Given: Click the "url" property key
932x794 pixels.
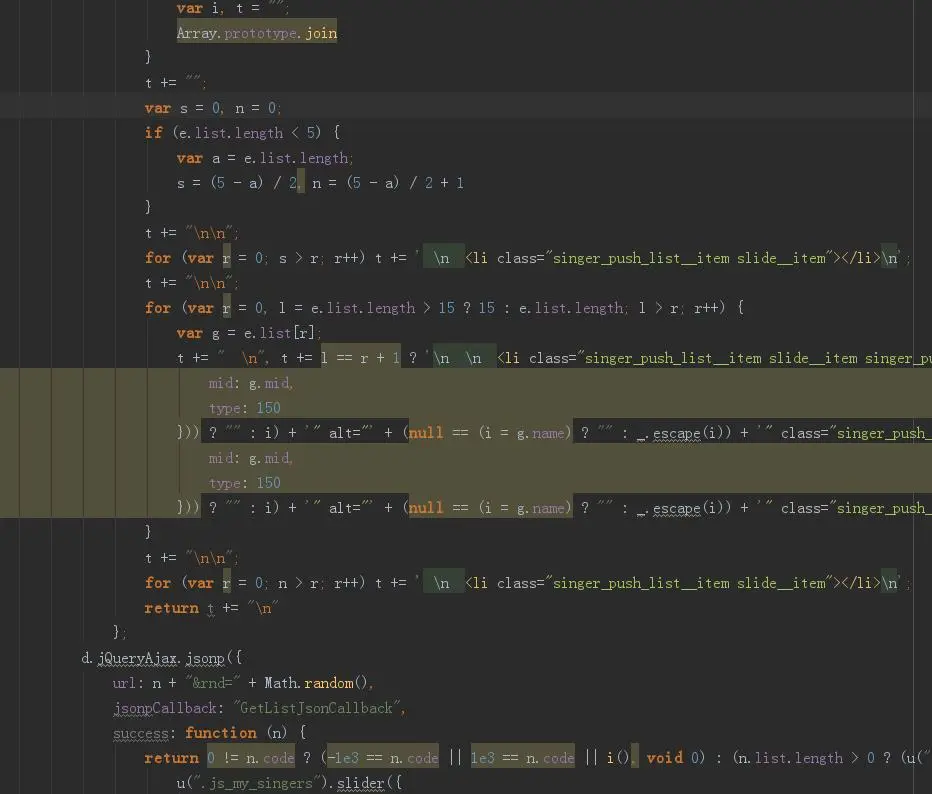Looking at the screenshot, I should 124,683.
